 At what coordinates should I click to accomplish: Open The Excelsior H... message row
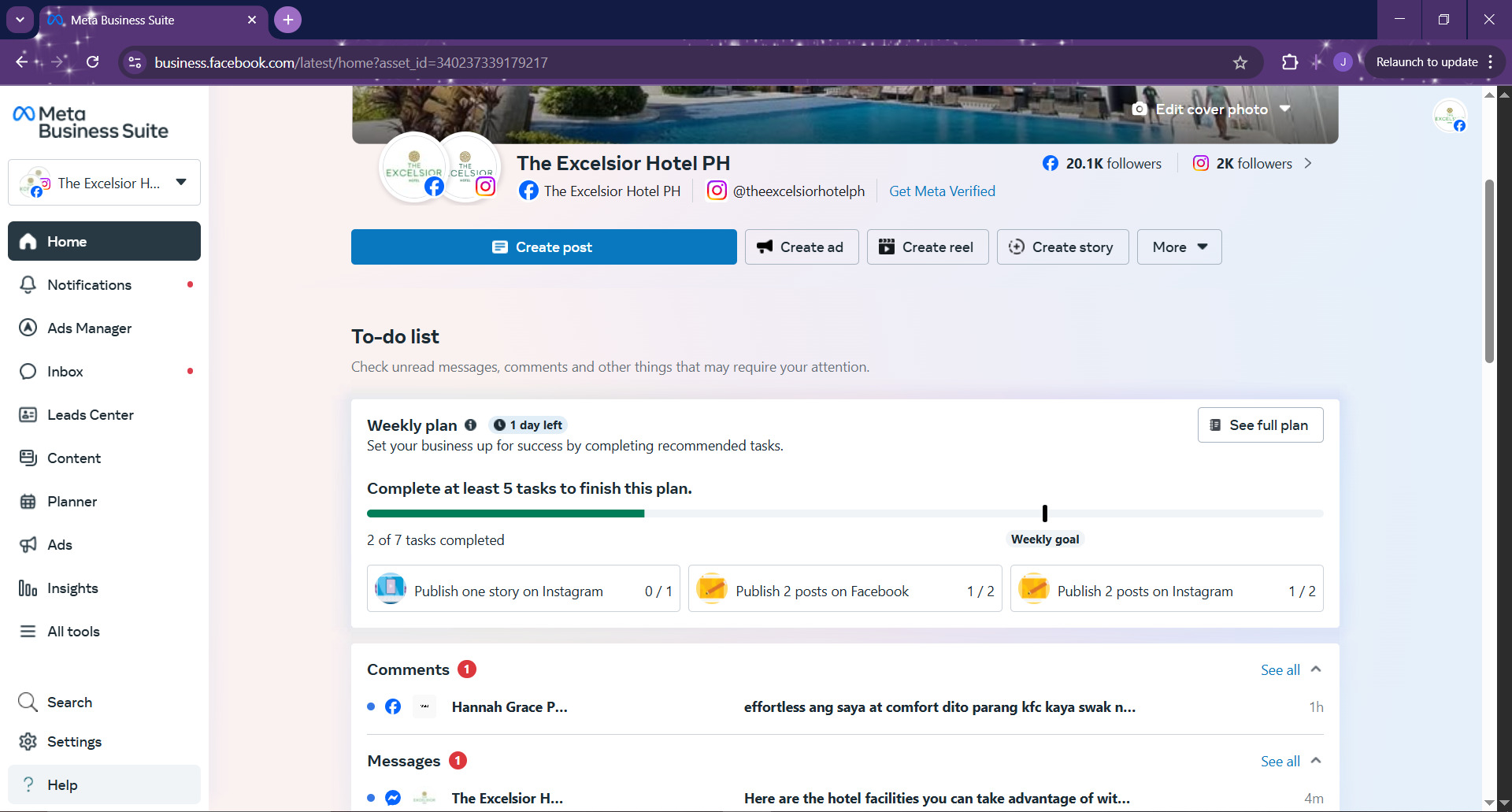click(845, 798)
